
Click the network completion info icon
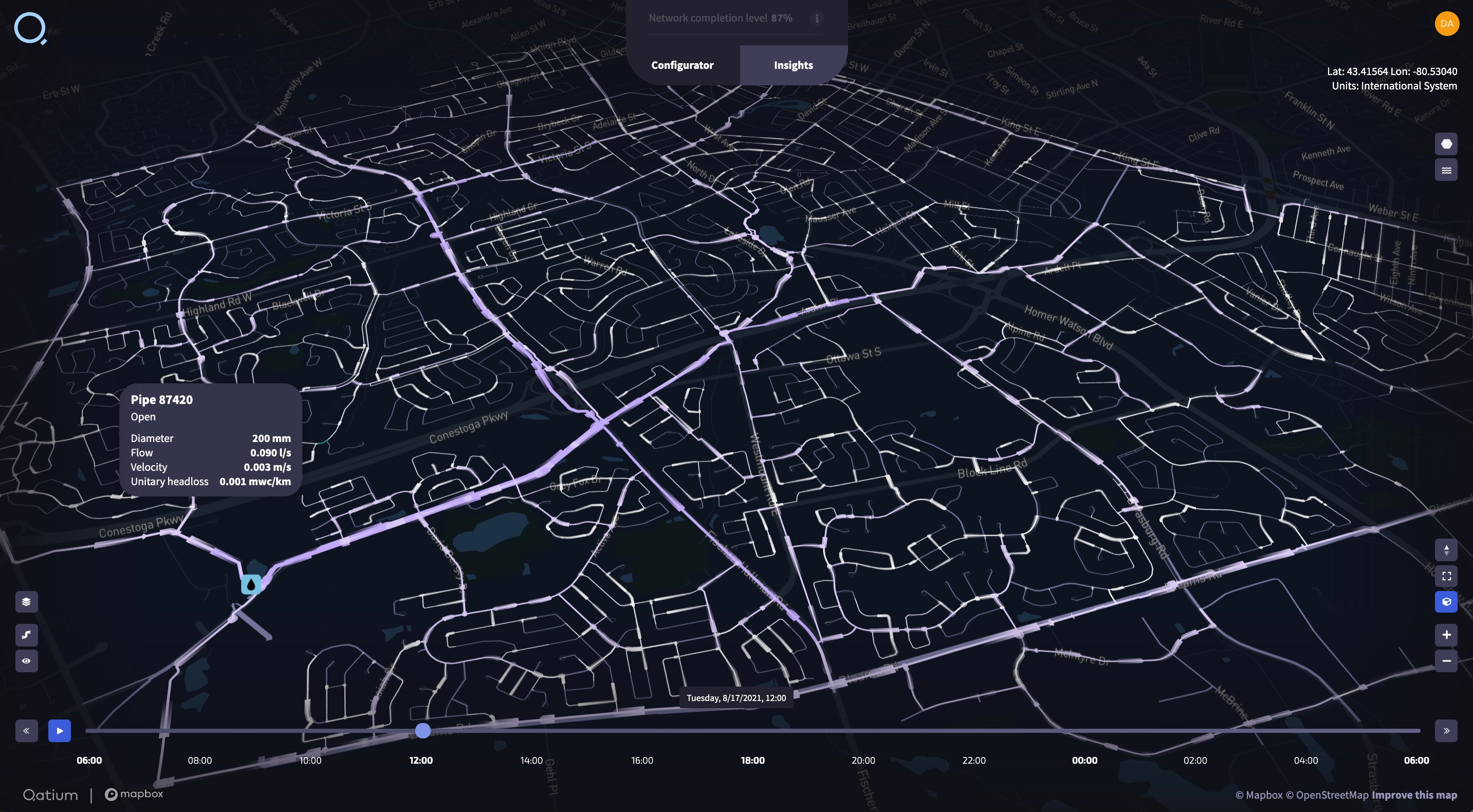(x=817, y=19)
